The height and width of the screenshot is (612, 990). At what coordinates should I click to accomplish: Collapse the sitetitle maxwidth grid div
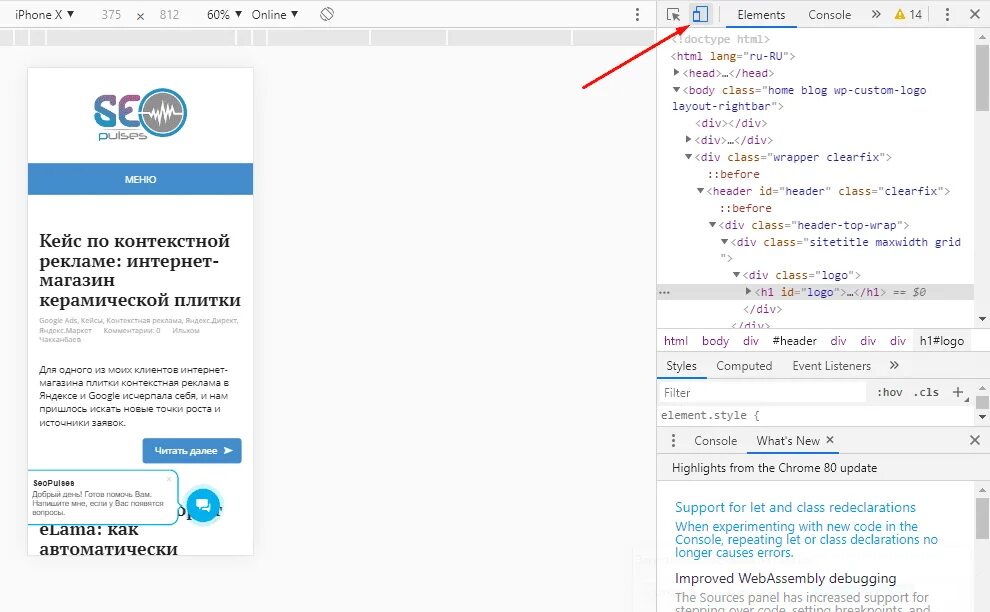coord(724,241)
